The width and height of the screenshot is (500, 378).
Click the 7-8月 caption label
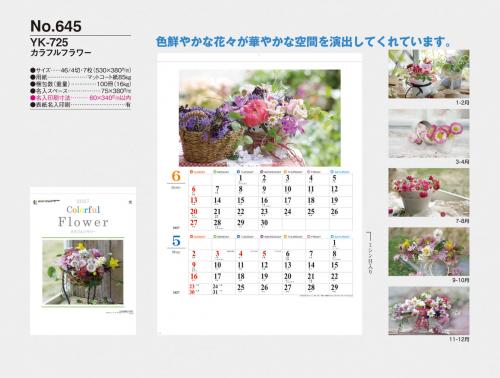coord(462,221)
